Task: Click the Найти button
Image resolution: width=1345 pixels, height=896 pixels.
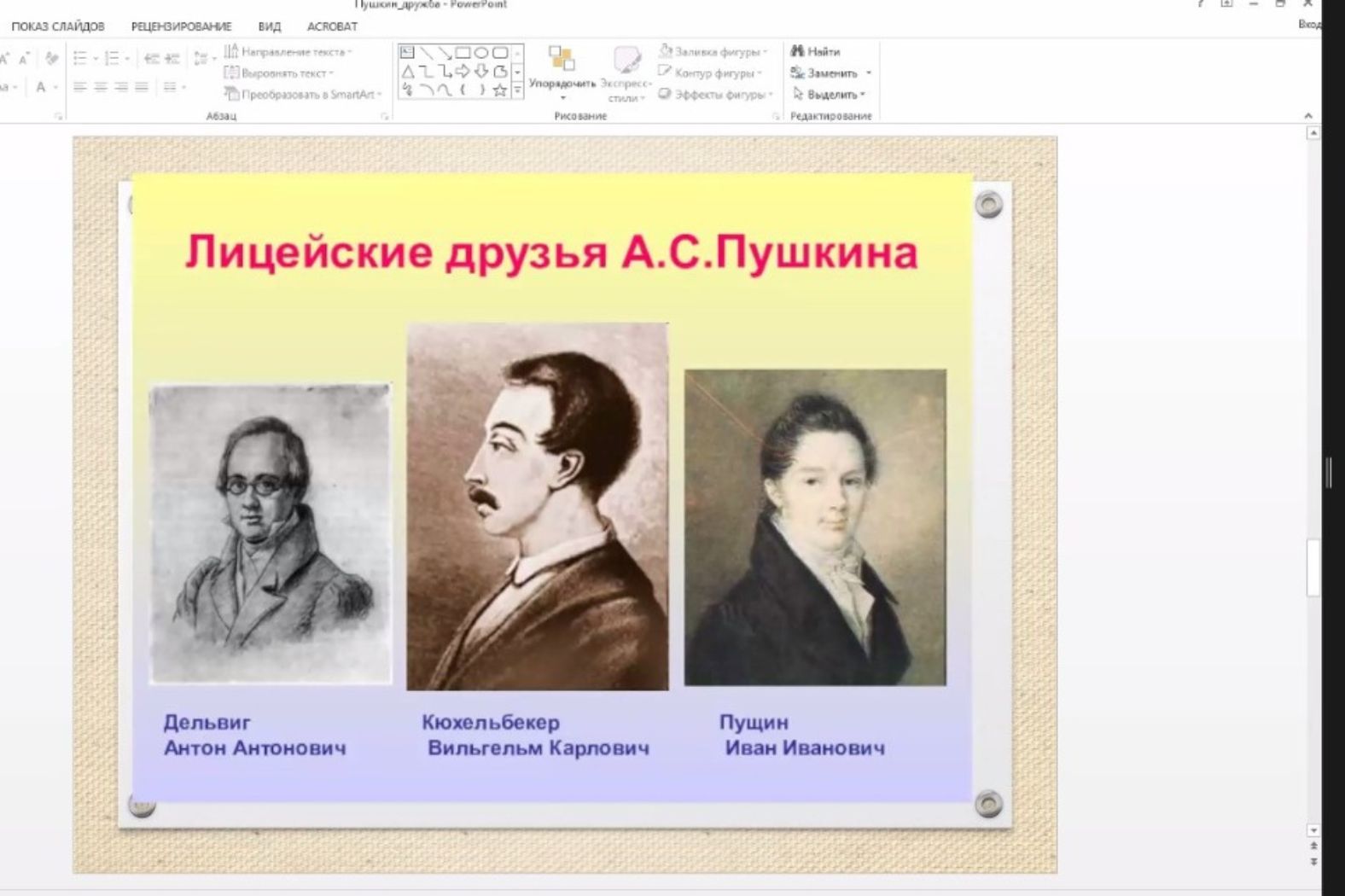Action: [816, 51]
